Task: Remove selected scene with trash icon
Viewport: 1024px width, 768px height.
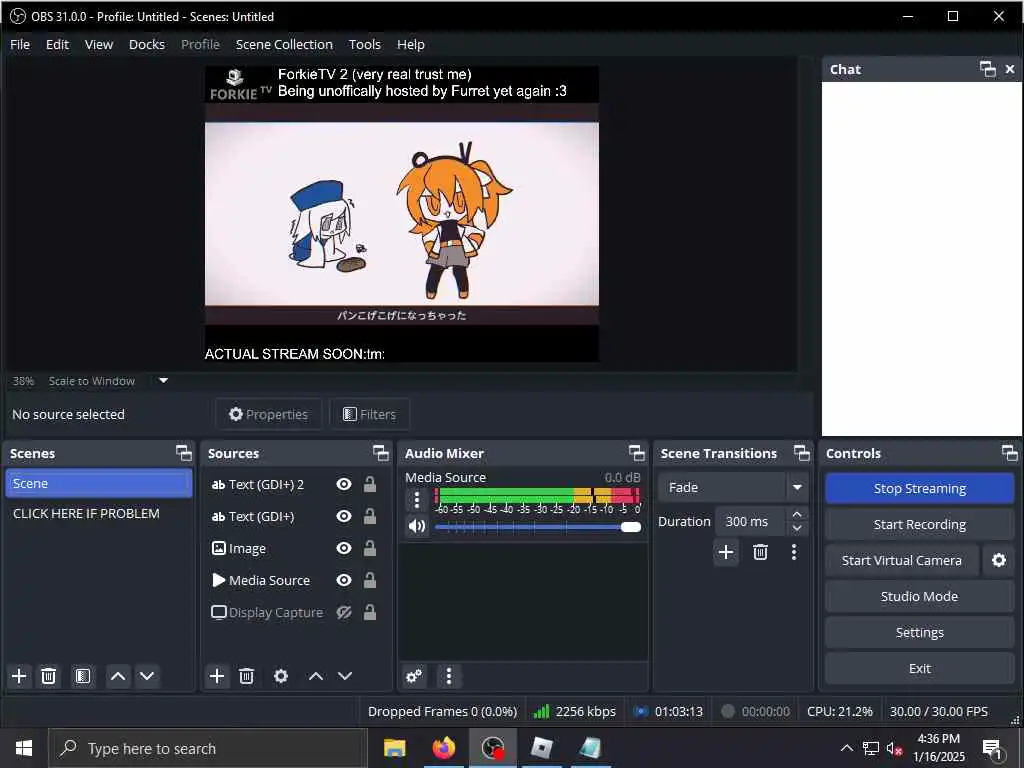Action: click(x=48, y=676)
